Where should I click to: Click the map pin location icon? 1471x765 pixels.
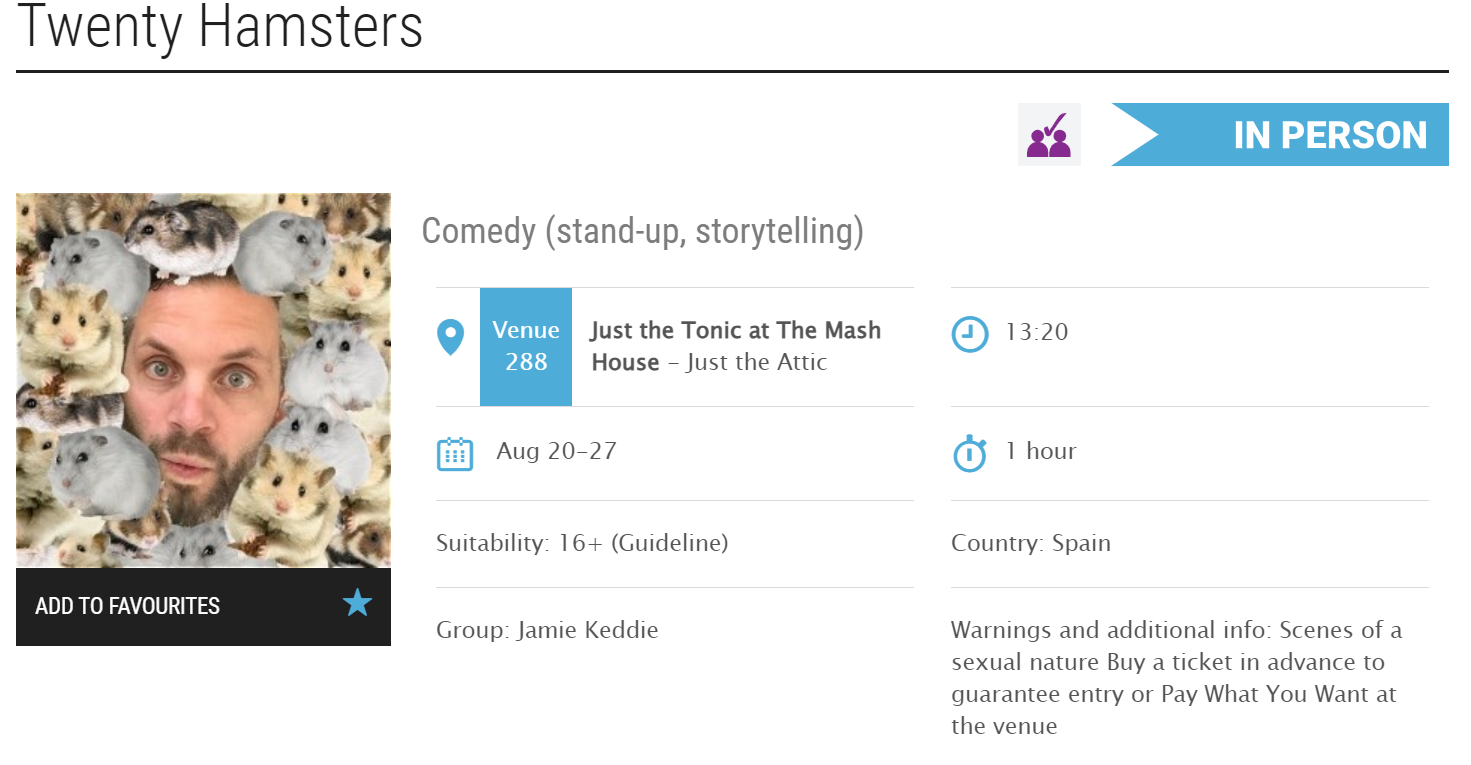(x=451, y=337)
